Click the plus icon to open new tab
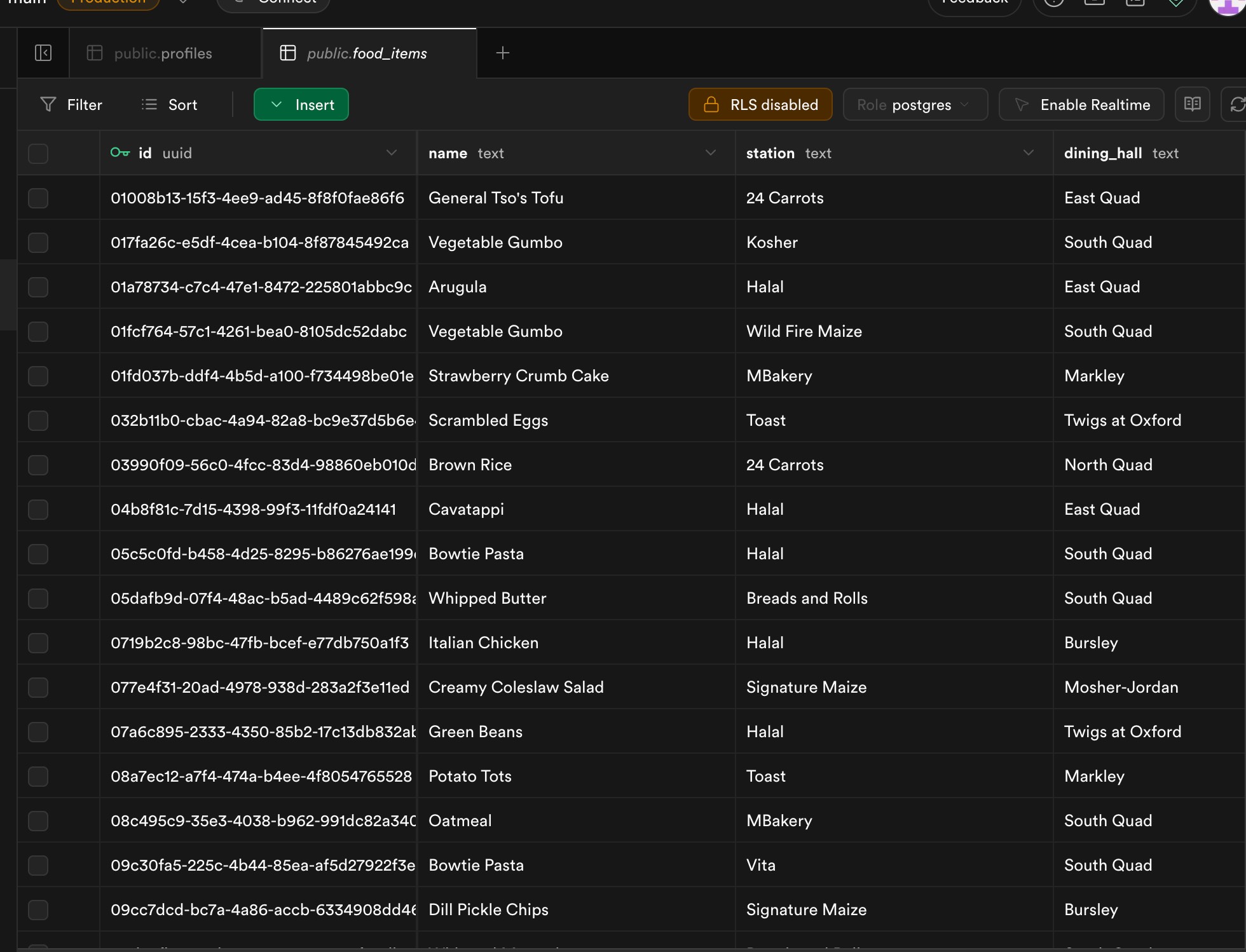 pyautogui.click(x=502, y=53)
